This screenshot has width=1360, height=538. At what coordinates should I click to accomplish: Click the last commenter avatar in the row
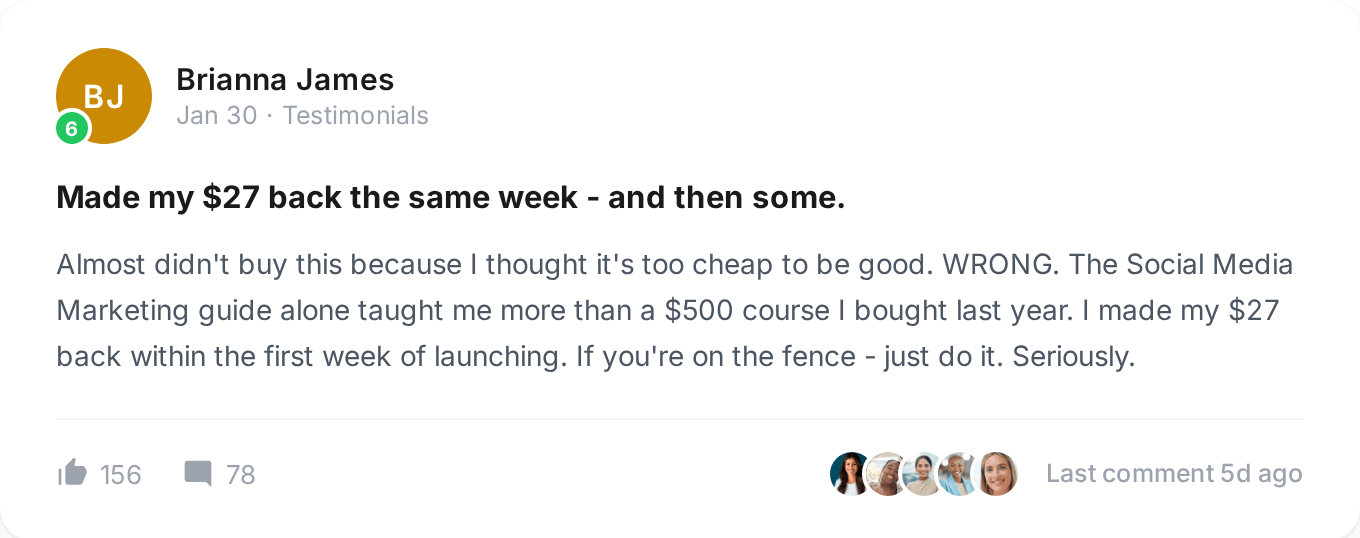[996, 474]
